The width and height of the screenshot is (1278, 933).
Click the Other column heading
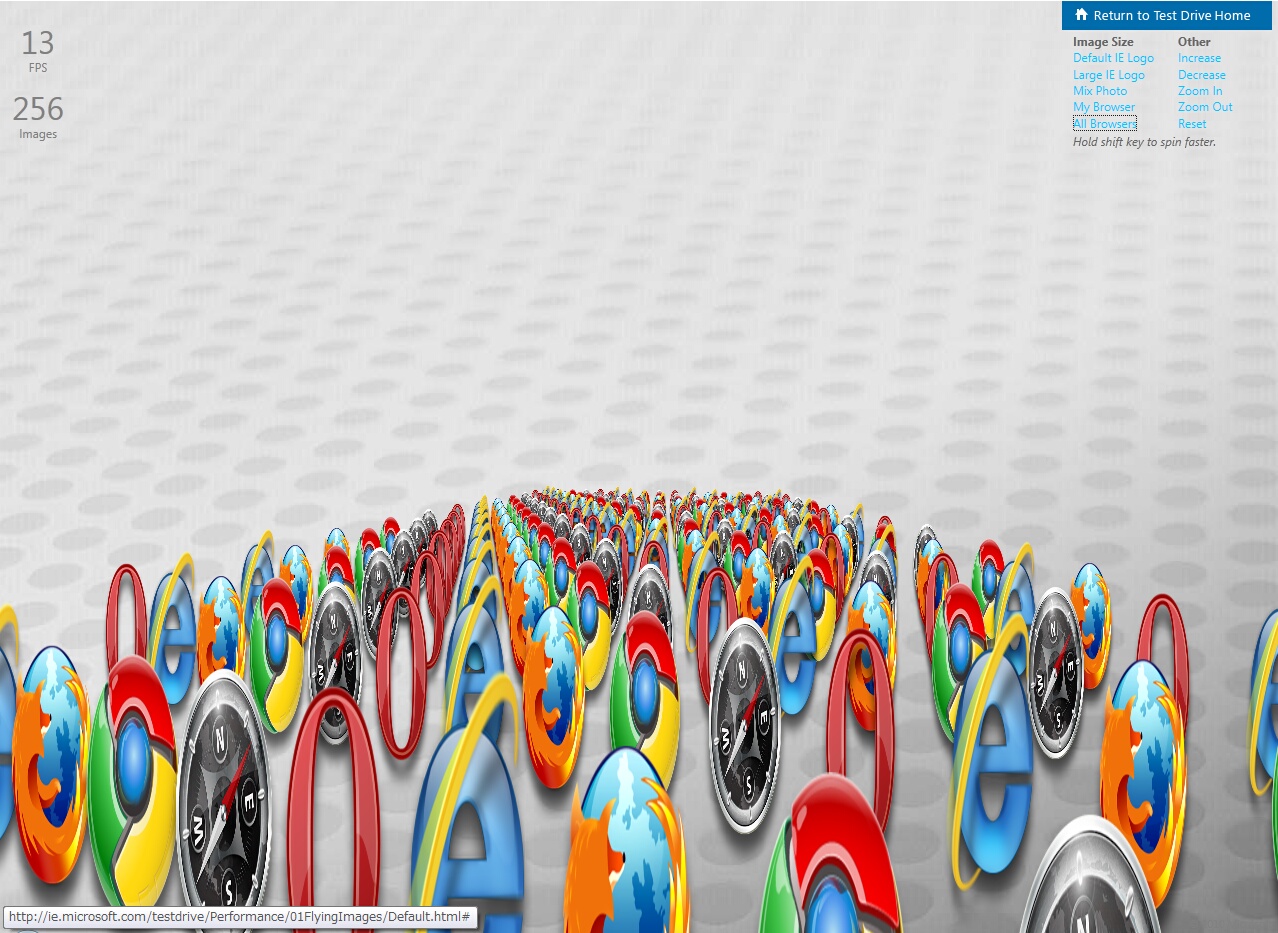click(1194, 42)
